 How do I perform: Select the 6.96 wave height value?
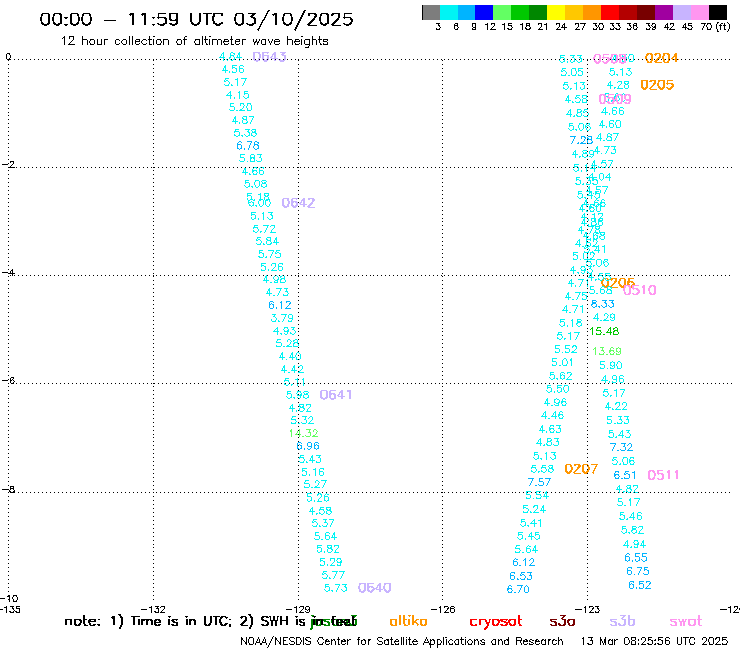[x=308, y=446]
